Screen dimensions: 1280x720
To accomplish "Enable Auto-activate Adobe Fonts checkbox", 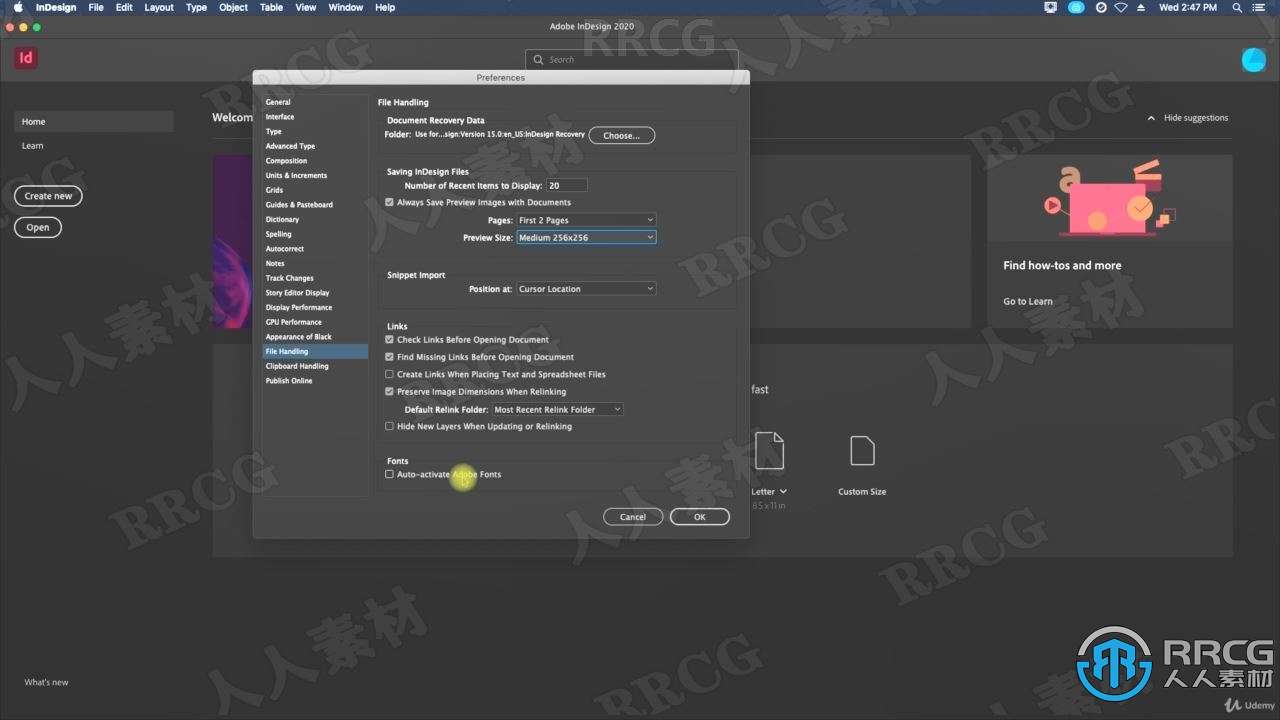I will 389,474.
